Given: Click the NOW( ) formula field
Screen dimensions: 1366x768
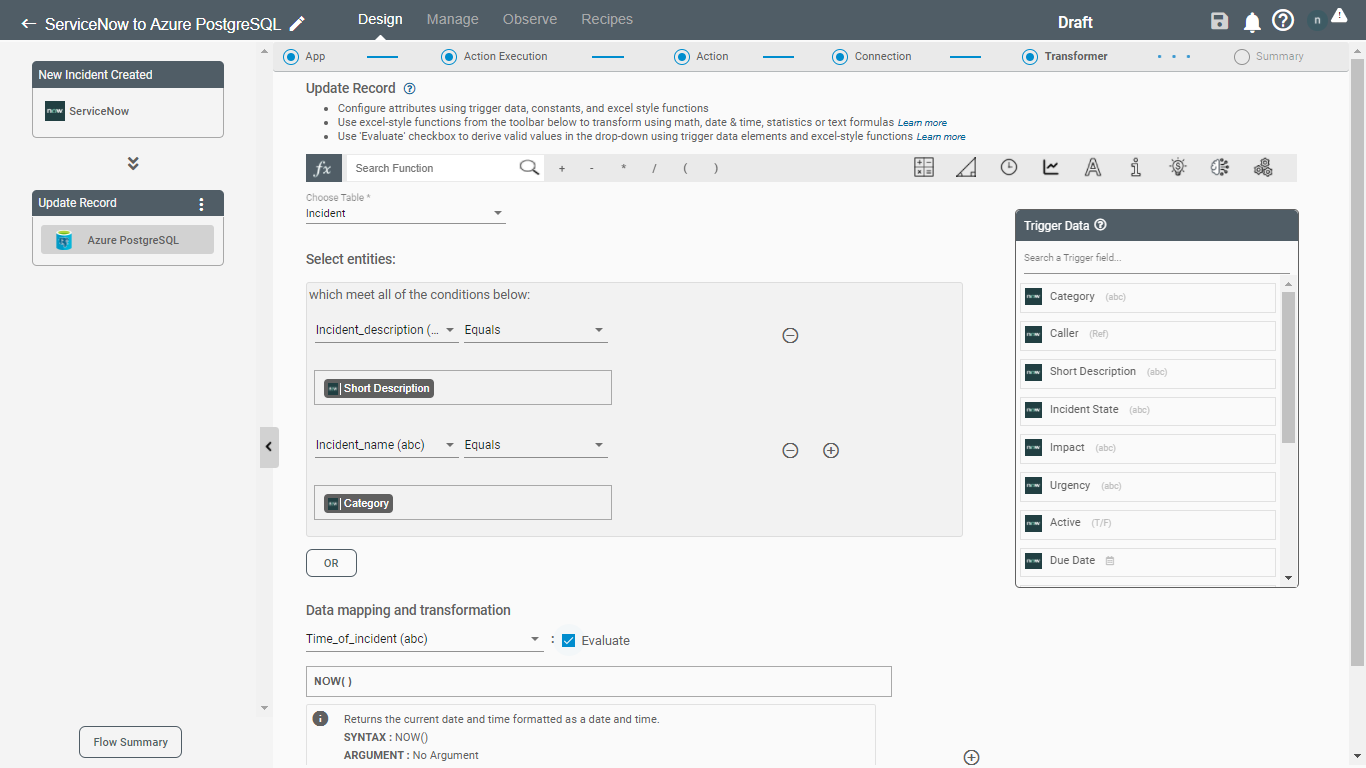Looking at the screenshot, I should click(598, 681).
